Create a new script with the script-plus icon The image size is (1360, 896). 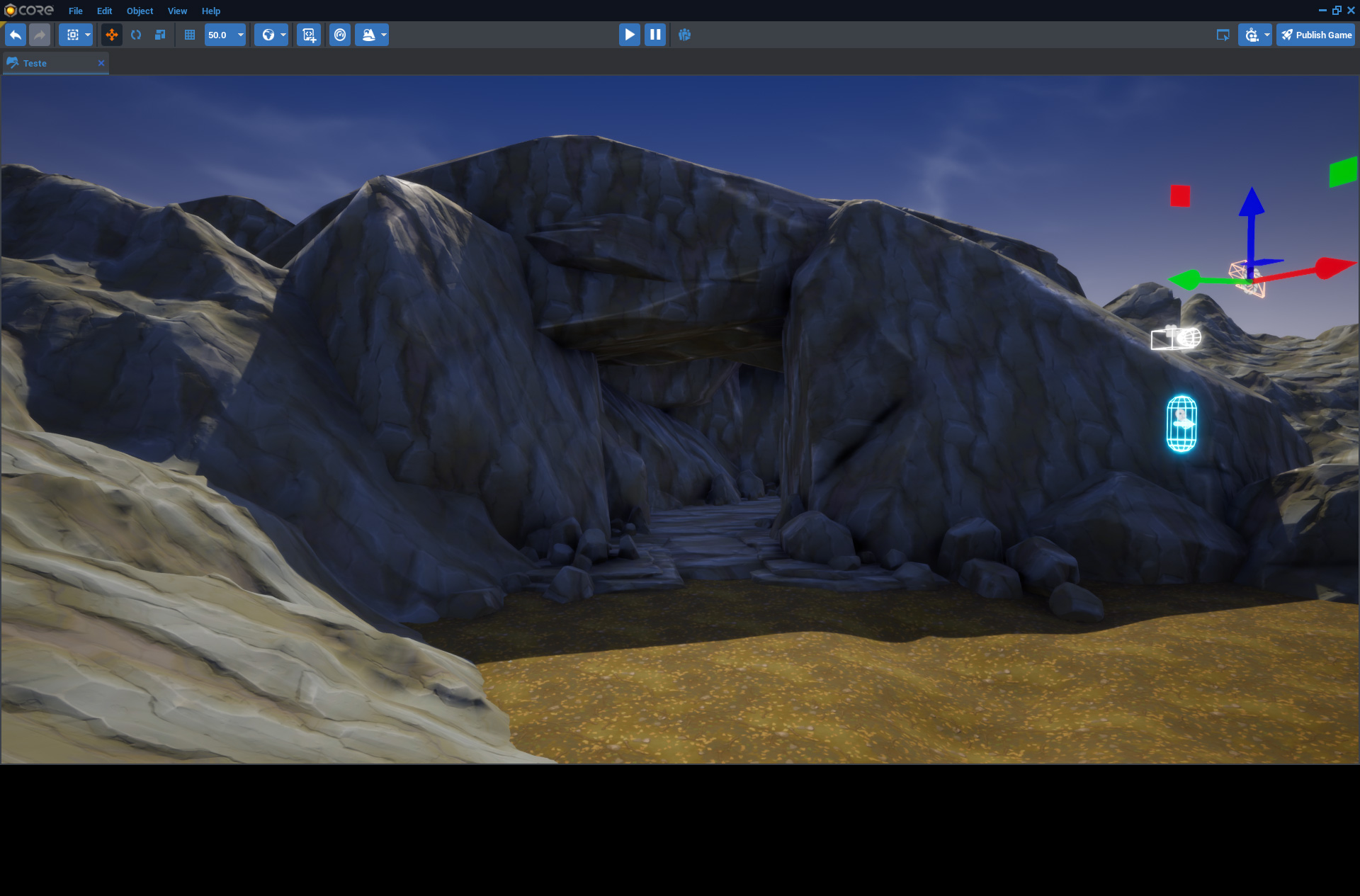point(309,35)
